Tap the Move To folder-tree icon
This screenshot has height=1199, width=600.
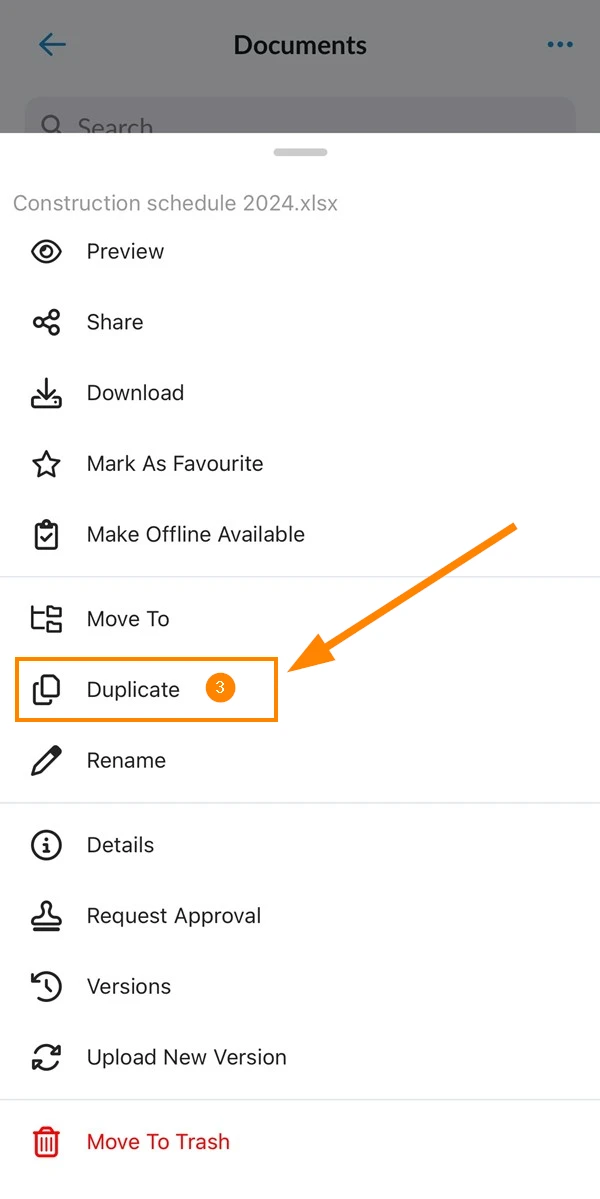point(47,619)
